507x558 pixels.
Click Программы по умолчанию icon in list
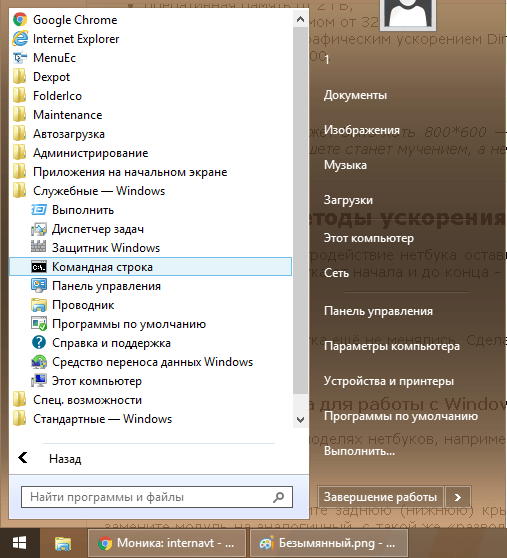pyautogui.click(x=39, y=324)
